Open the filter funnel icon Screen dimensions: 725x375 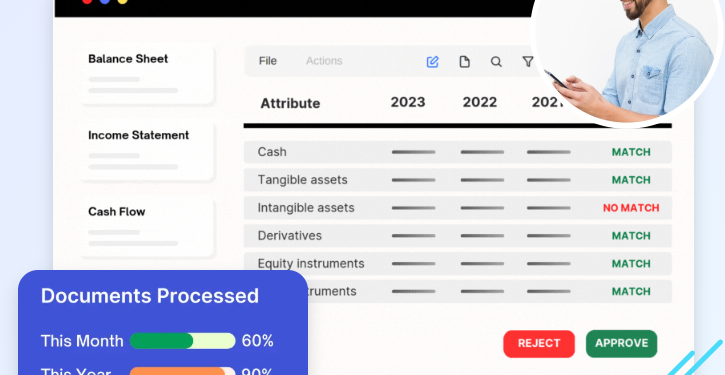coord(528,61)
